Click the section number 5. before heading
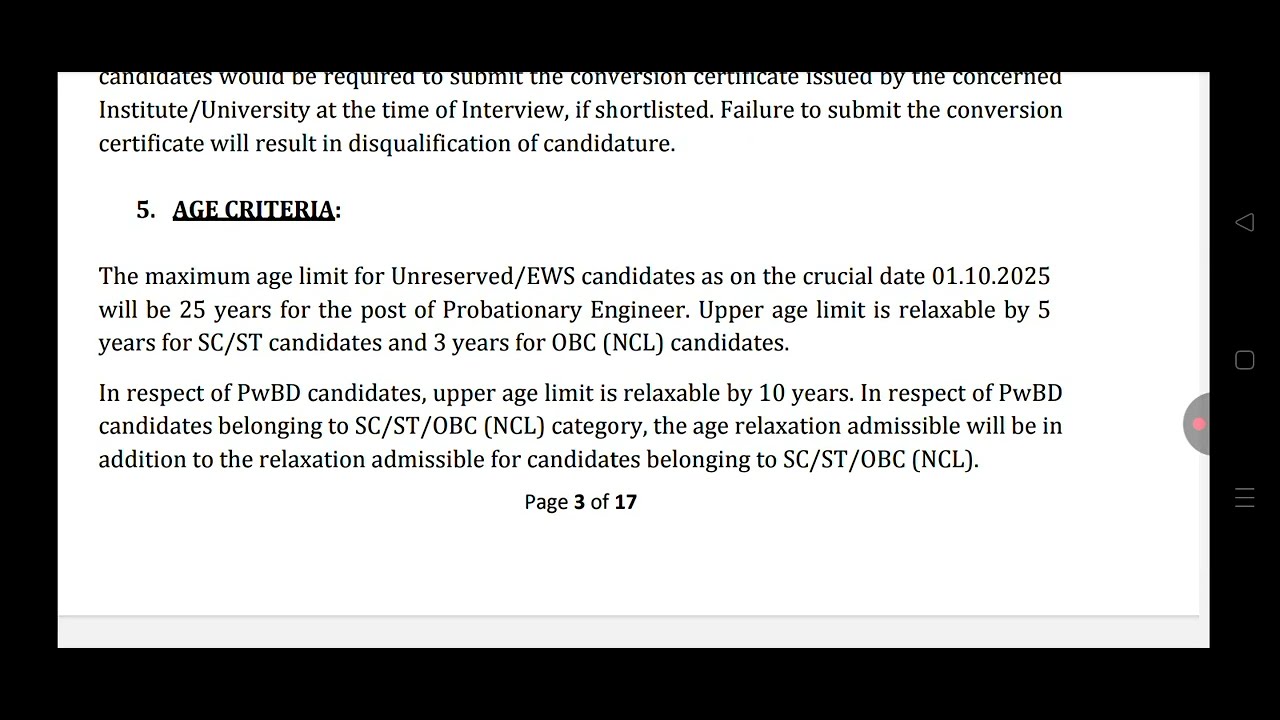Image resolution: width=1280 pixels, height=720 pixels. pos(146,210)
